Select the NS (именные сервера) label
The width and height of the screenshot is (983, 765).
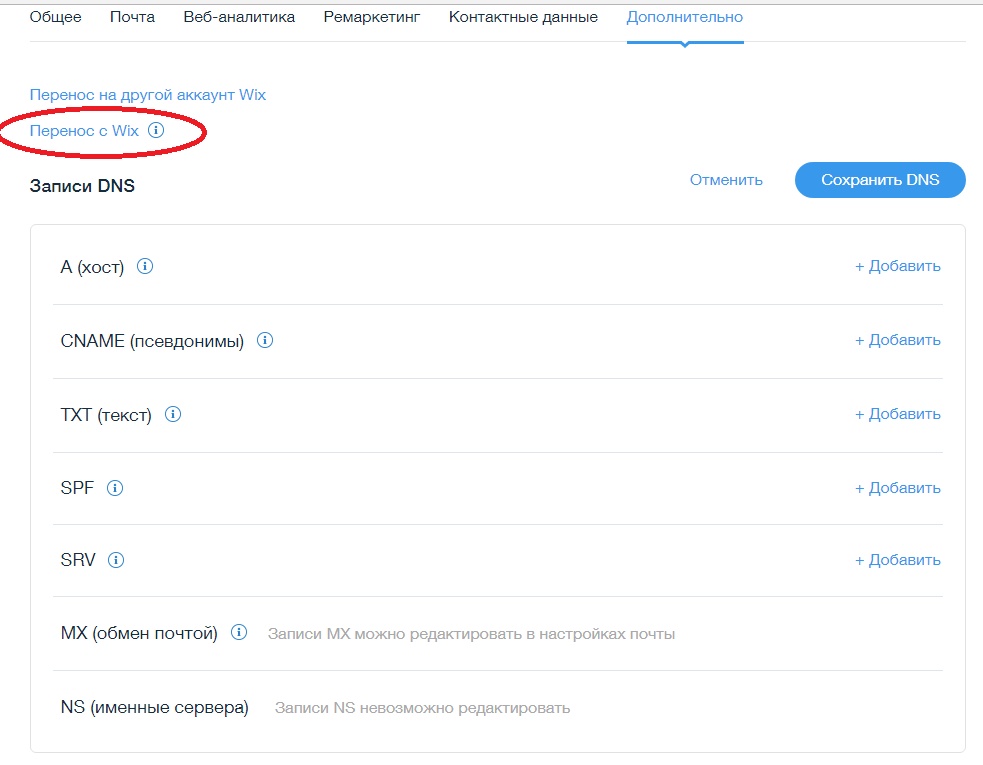point(154,707)
